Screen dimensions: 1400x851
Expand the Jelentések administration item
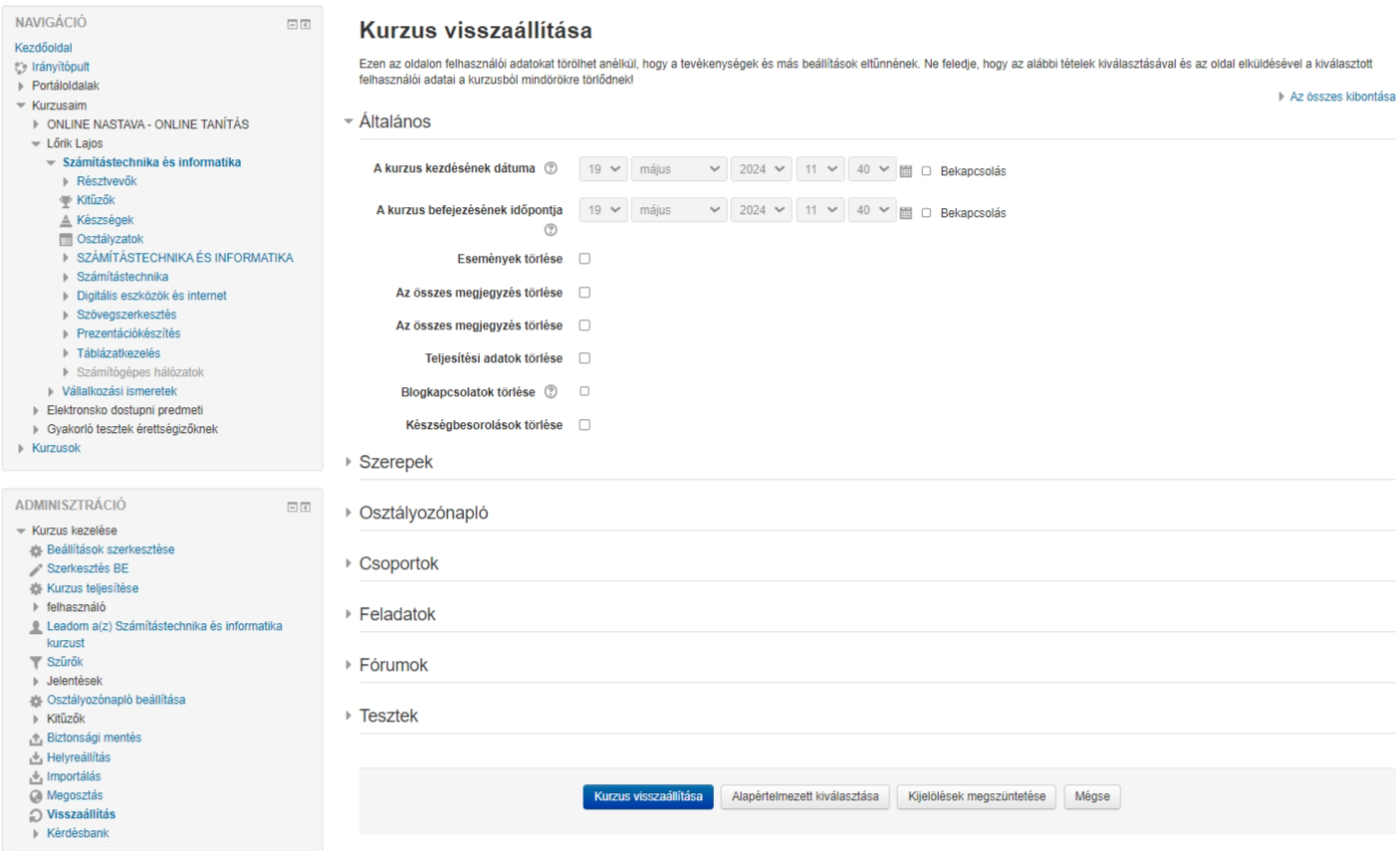[74, 682]
